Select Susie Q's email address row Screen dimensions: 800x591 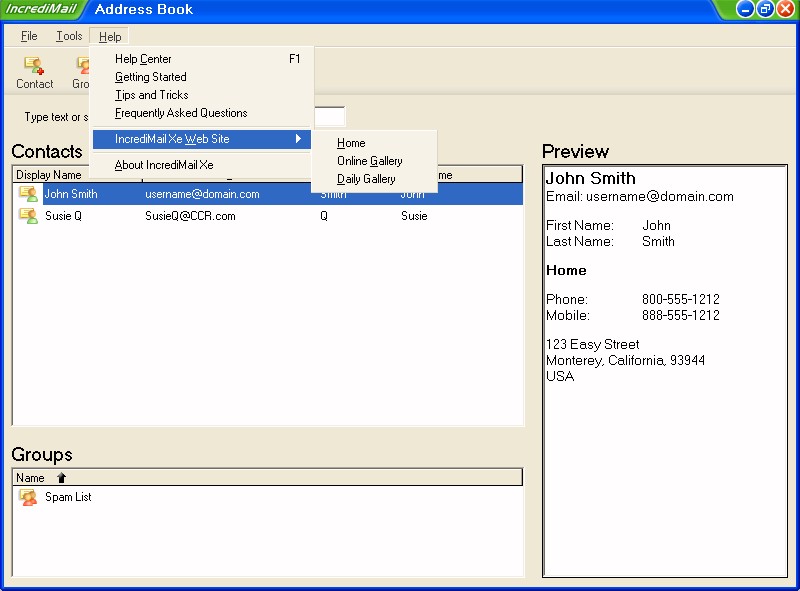[x=190, y=216]
